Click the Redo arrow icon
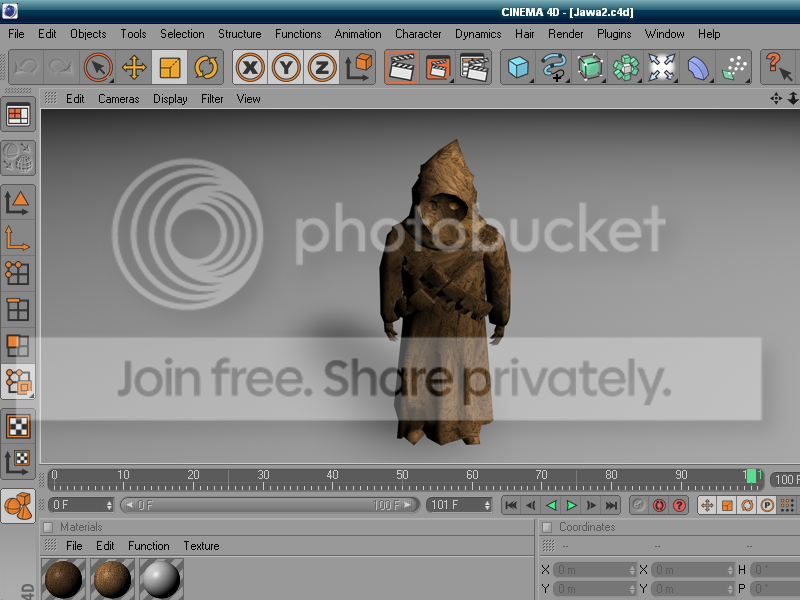The image size is (800, 600). 62,67
